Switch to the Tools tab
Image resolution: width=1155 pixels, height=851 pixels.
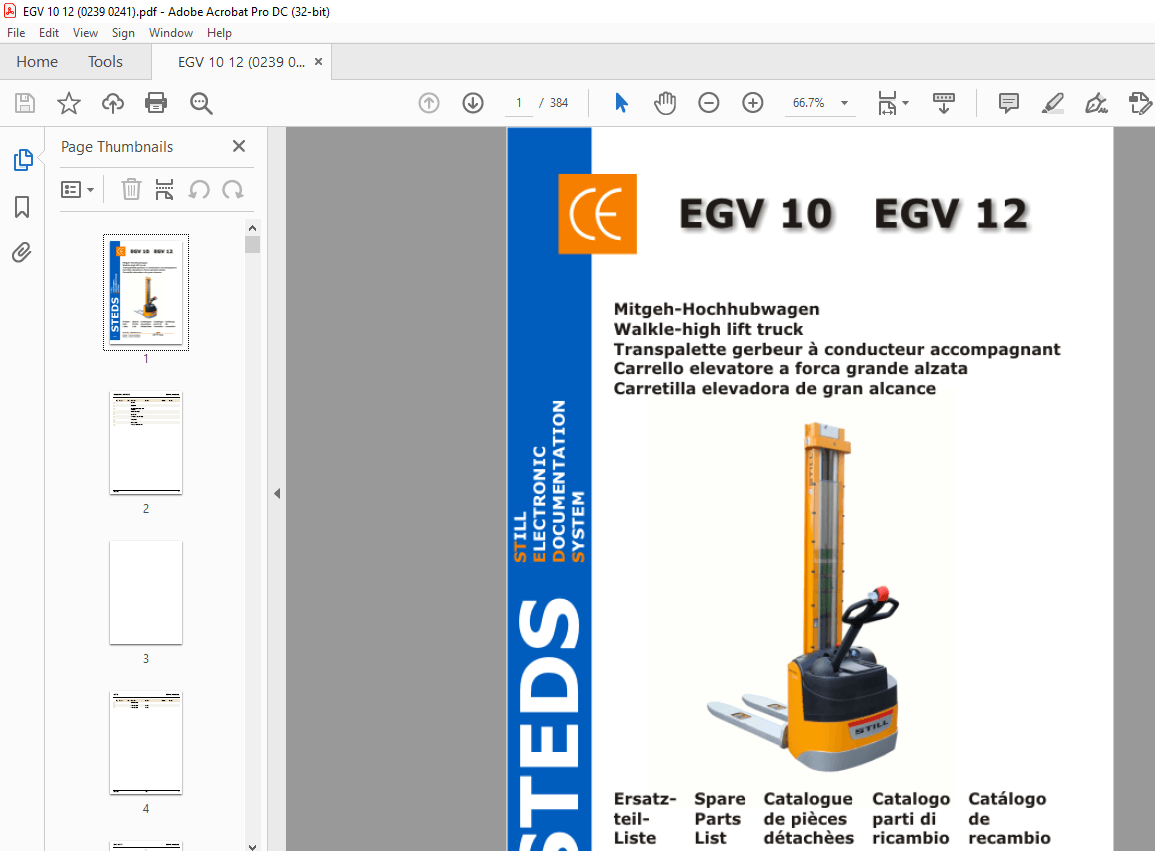(x=105, y=61)
